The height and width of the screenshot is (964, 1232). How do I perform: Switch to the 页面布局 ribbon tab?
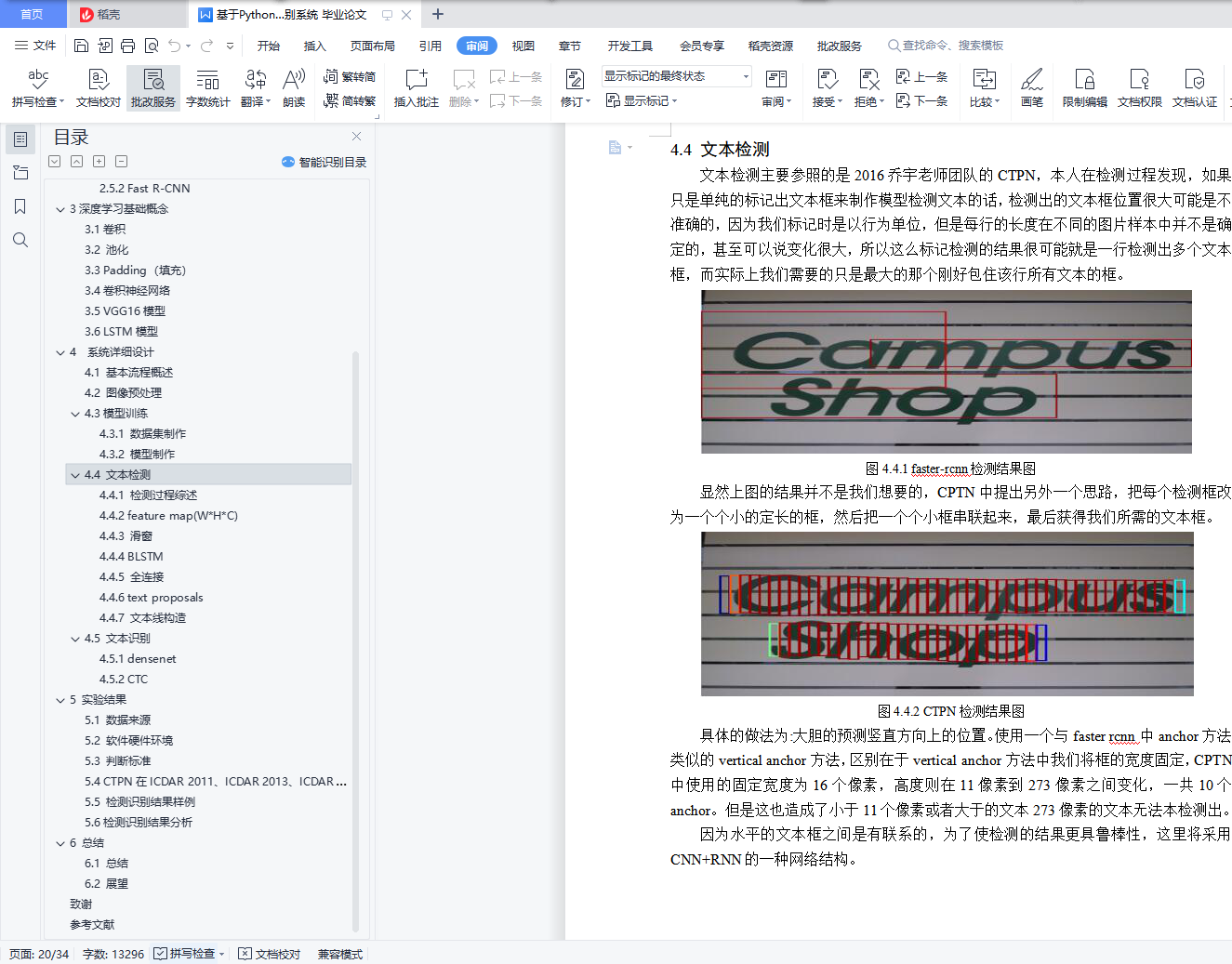[373, 46]
